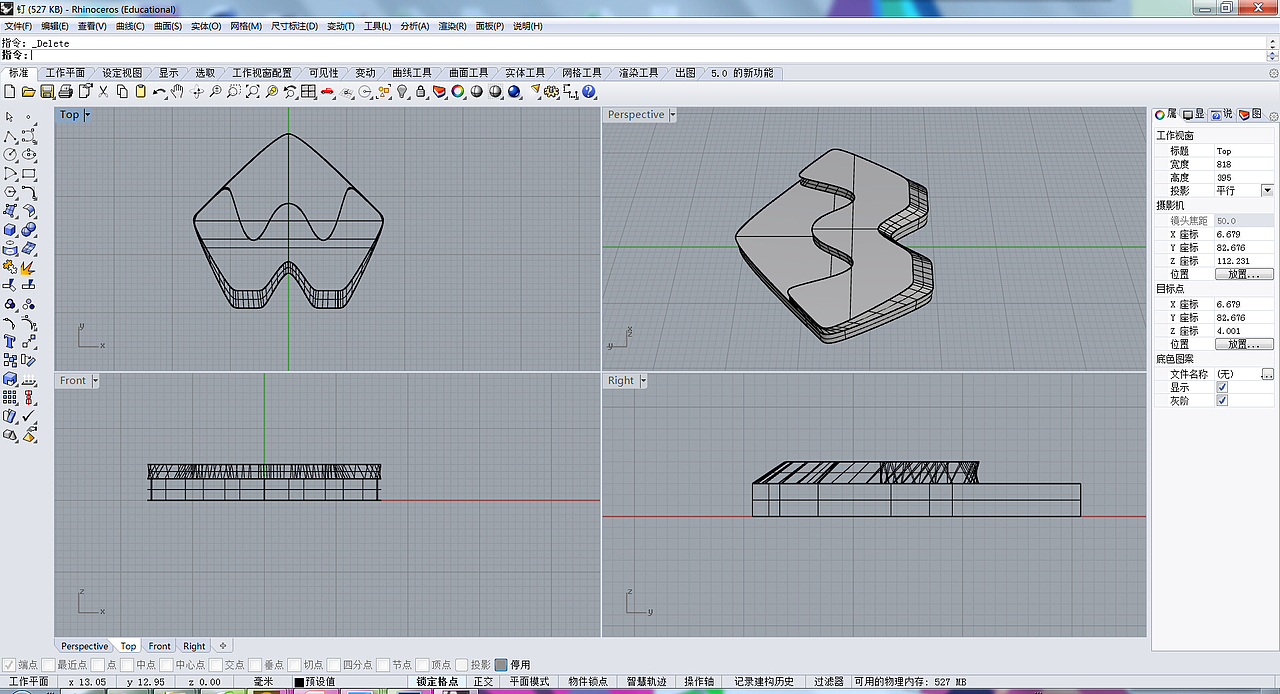Select the Text 'T' tool in left toolbar

[10, 340]
